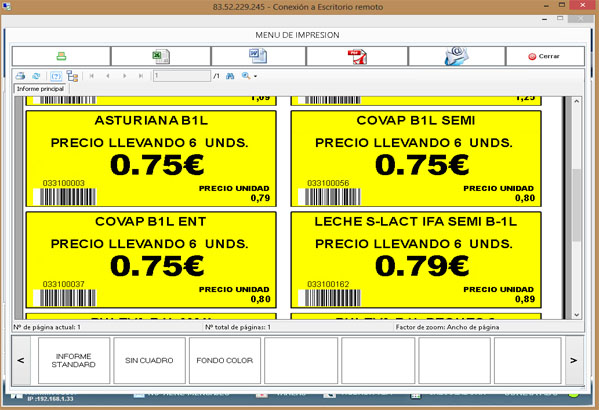The image size is (599, 410).
Task: Click barcode number 033100037
Action: pyautogui.click(x=63, y=284)
